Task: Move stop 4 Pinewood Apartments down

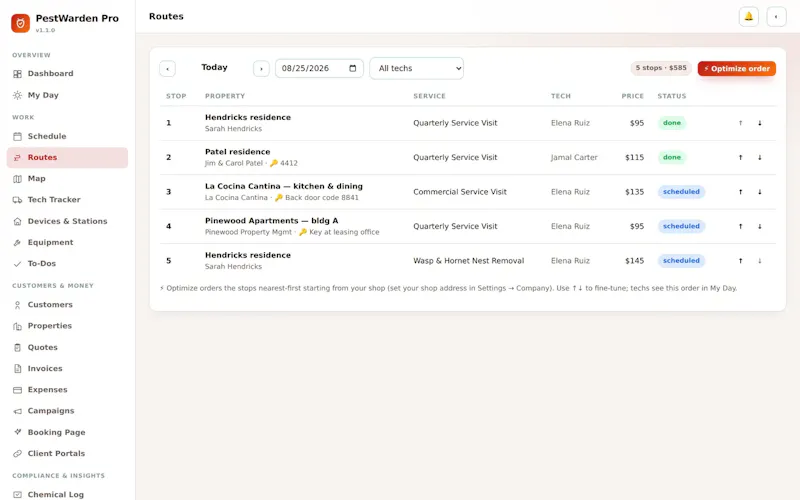Action: [x=760, y=227]
